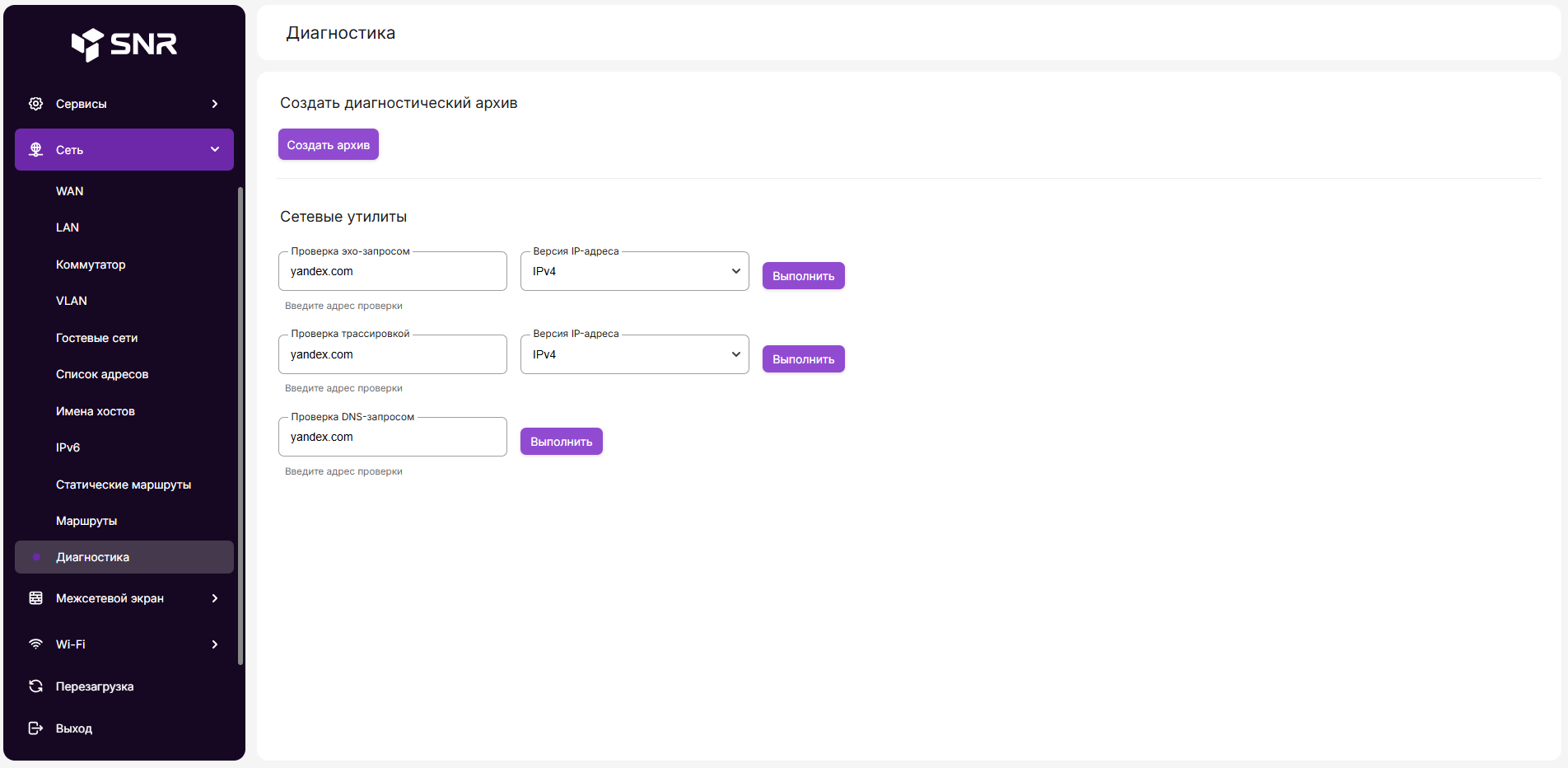
Task: Open the traceroute IP version dropdown
Action: pos(634,354)
